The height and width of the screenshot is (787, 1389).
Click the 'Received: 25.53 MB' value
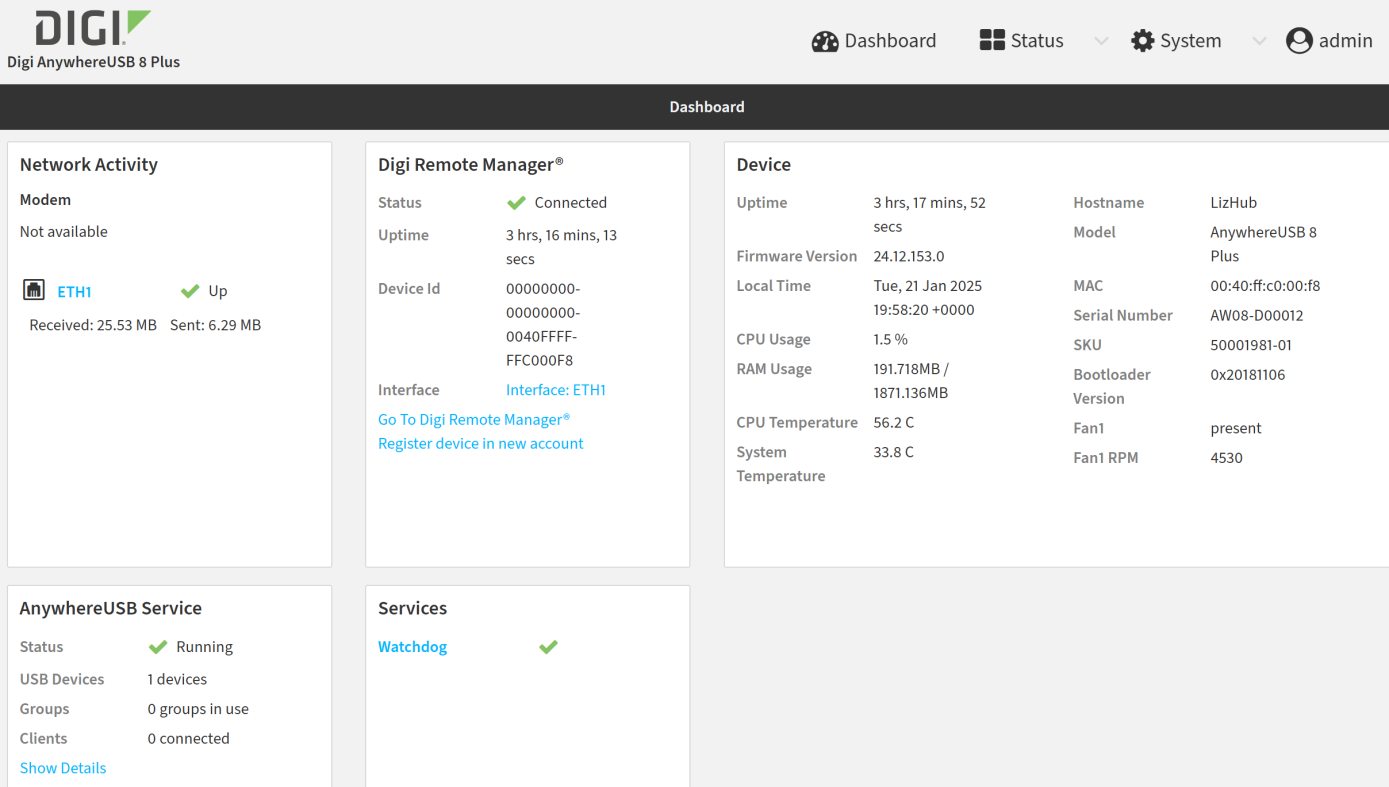pyautogui.click(x=93, y=325)
